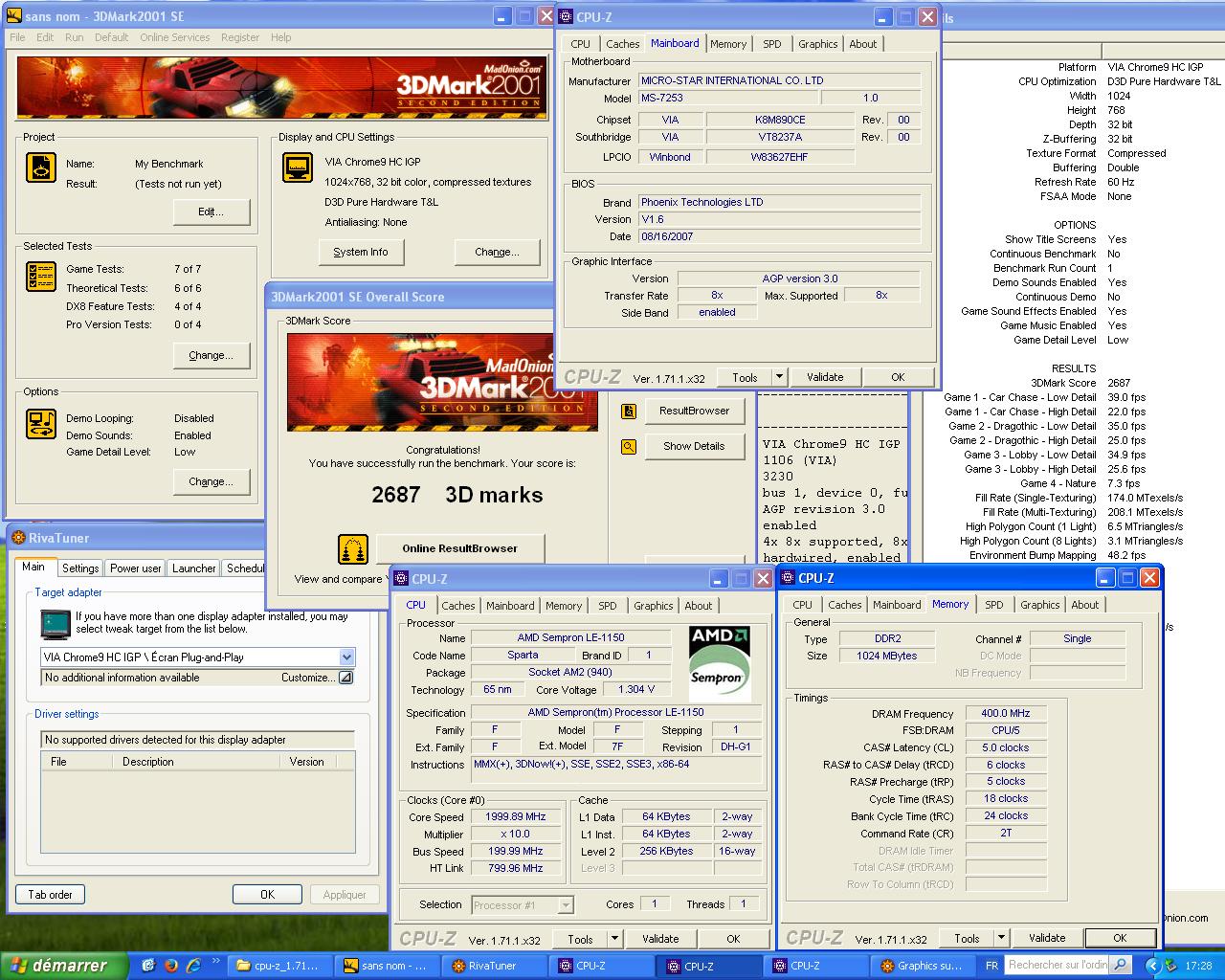Image resolution: width=1225 pixels, height=980 pixels.
Task: Click the 'K8M890CE' chipset value in CPU-Z
Action: pos(780,120)
